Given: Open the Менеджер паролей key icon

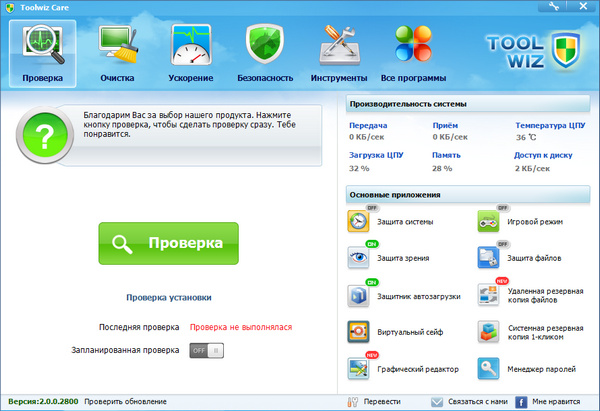Looking at the screenshot, I should click(488, 368).
